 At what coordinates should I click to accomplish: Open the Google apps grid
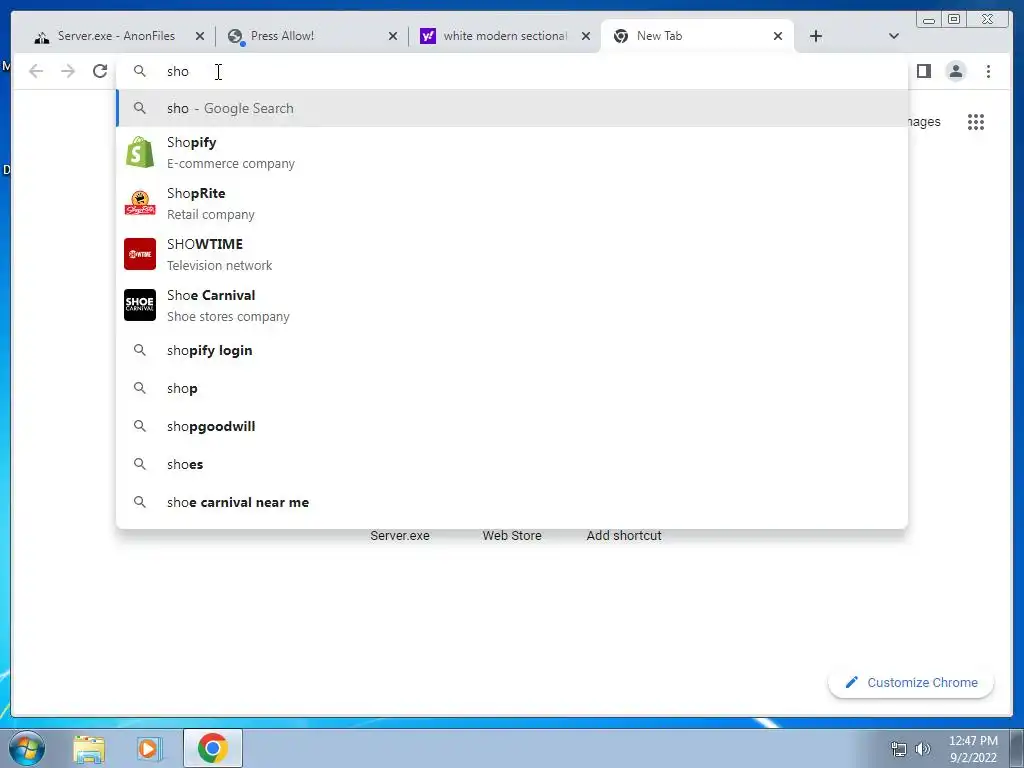click(976, 122)
